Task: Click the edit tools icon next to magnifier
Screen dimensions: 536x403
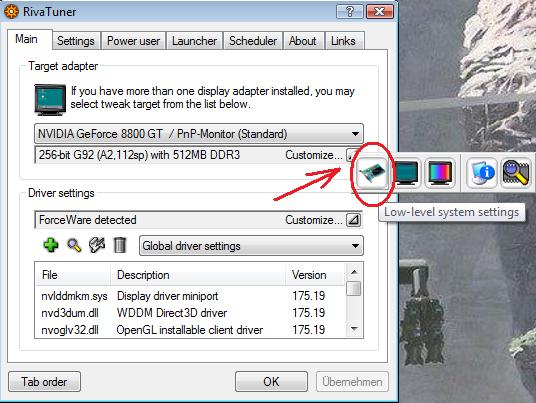Action: (97, 245)
